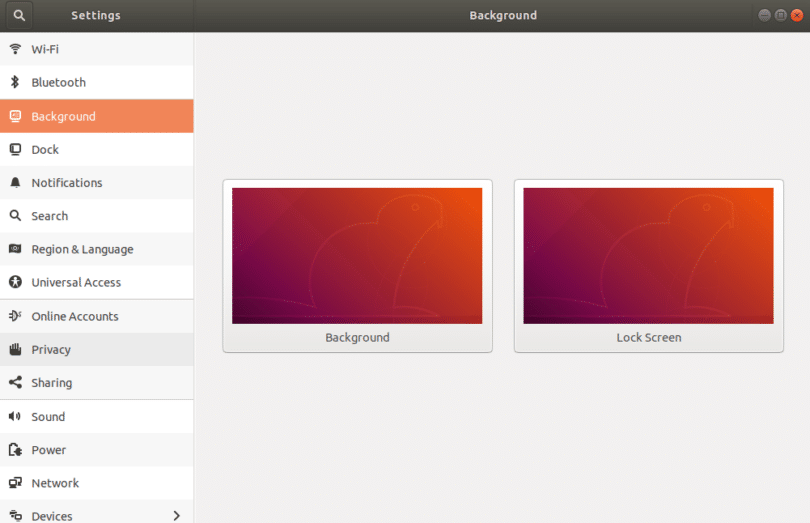Click the Lock Screen caption label
Image resolution: width=810 pixels, height=523 pixels.
pyautogui.click(x=649, y=337)
